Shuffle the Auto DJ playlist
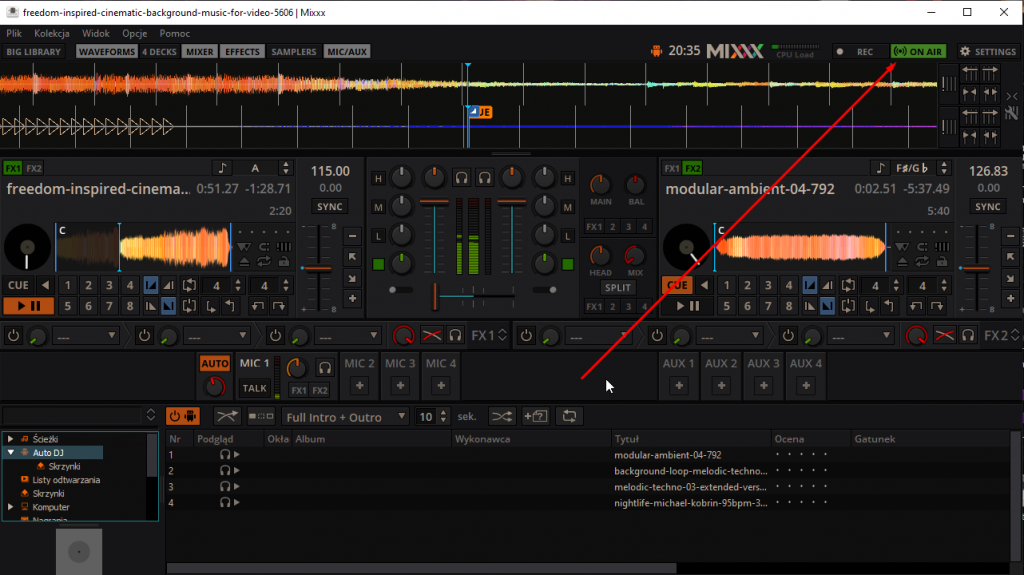This screenshot has width=1024, height=575. (x=502, y=416)
